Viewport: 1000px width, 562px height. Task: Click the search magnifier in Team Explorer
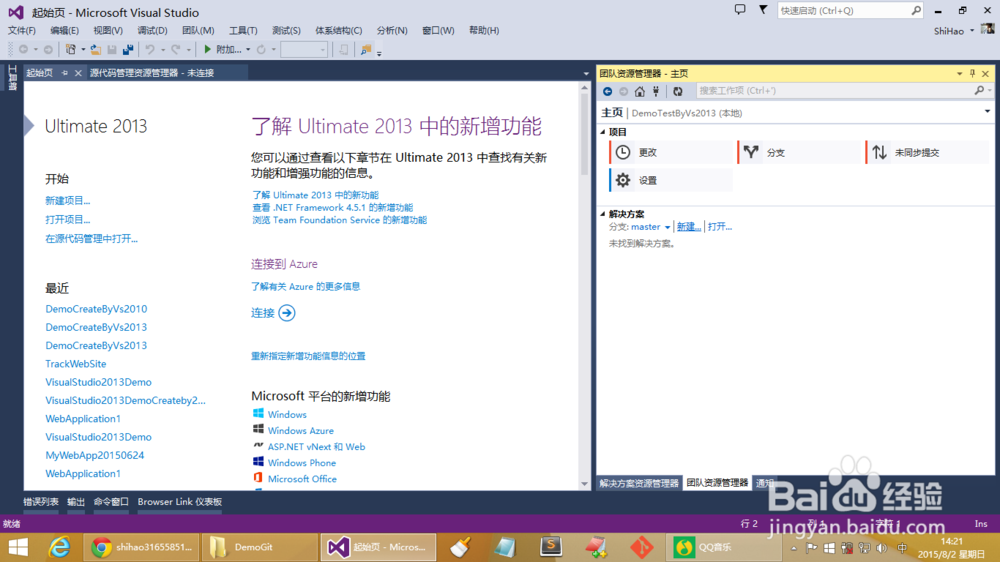[979, 91]
